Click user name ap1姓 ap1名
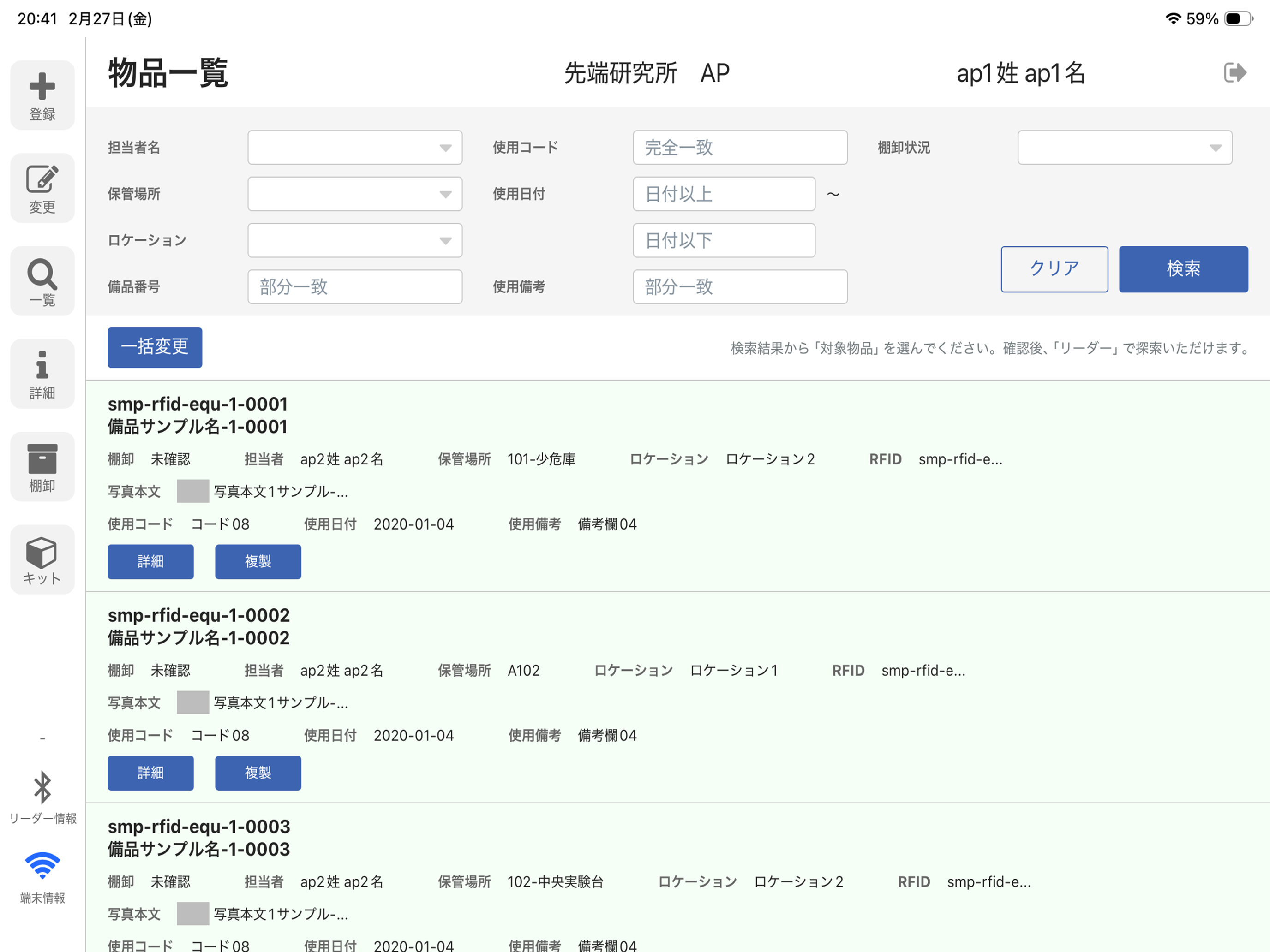The image size is (1270, 952). 1020,73
